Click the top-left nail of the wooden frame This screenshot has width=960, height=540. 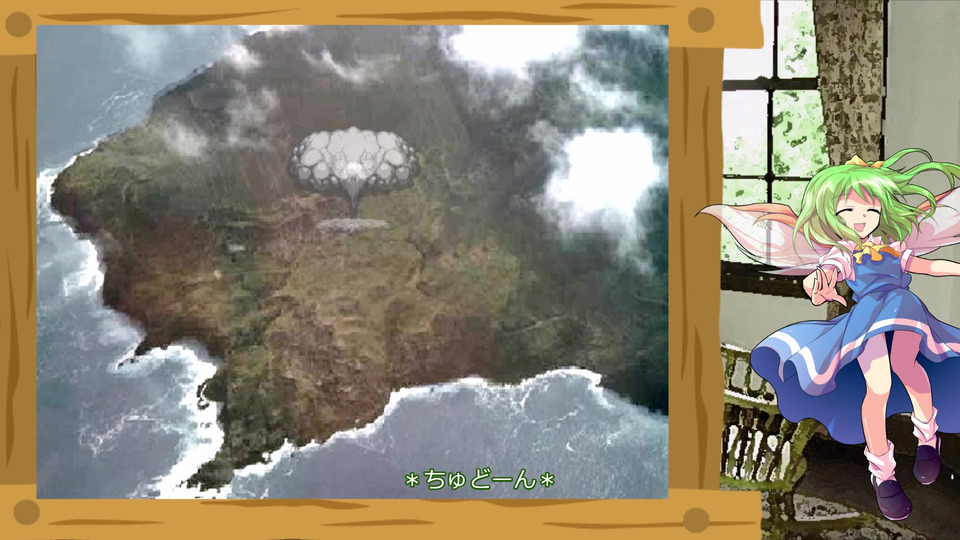pyautogui.click(x=18, y=24)
